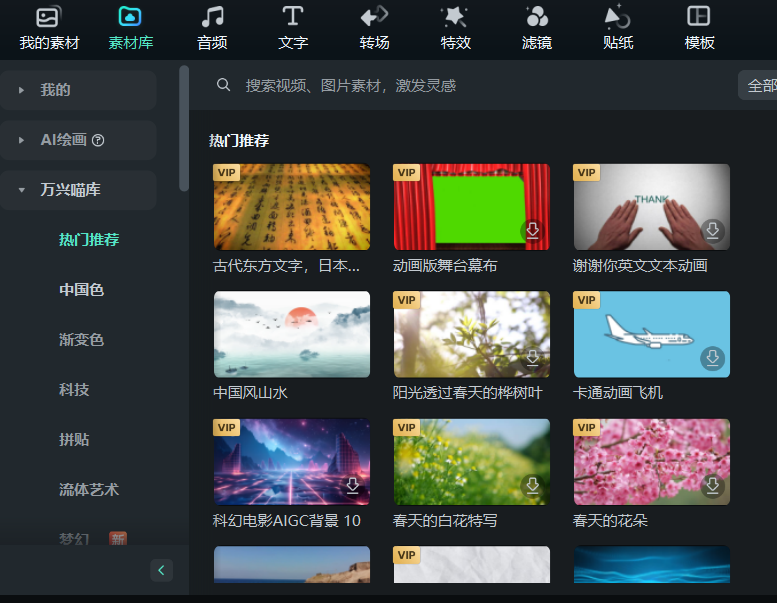Click the material search input field
Viewport: 777px width, 603px height.
(450, 86)
